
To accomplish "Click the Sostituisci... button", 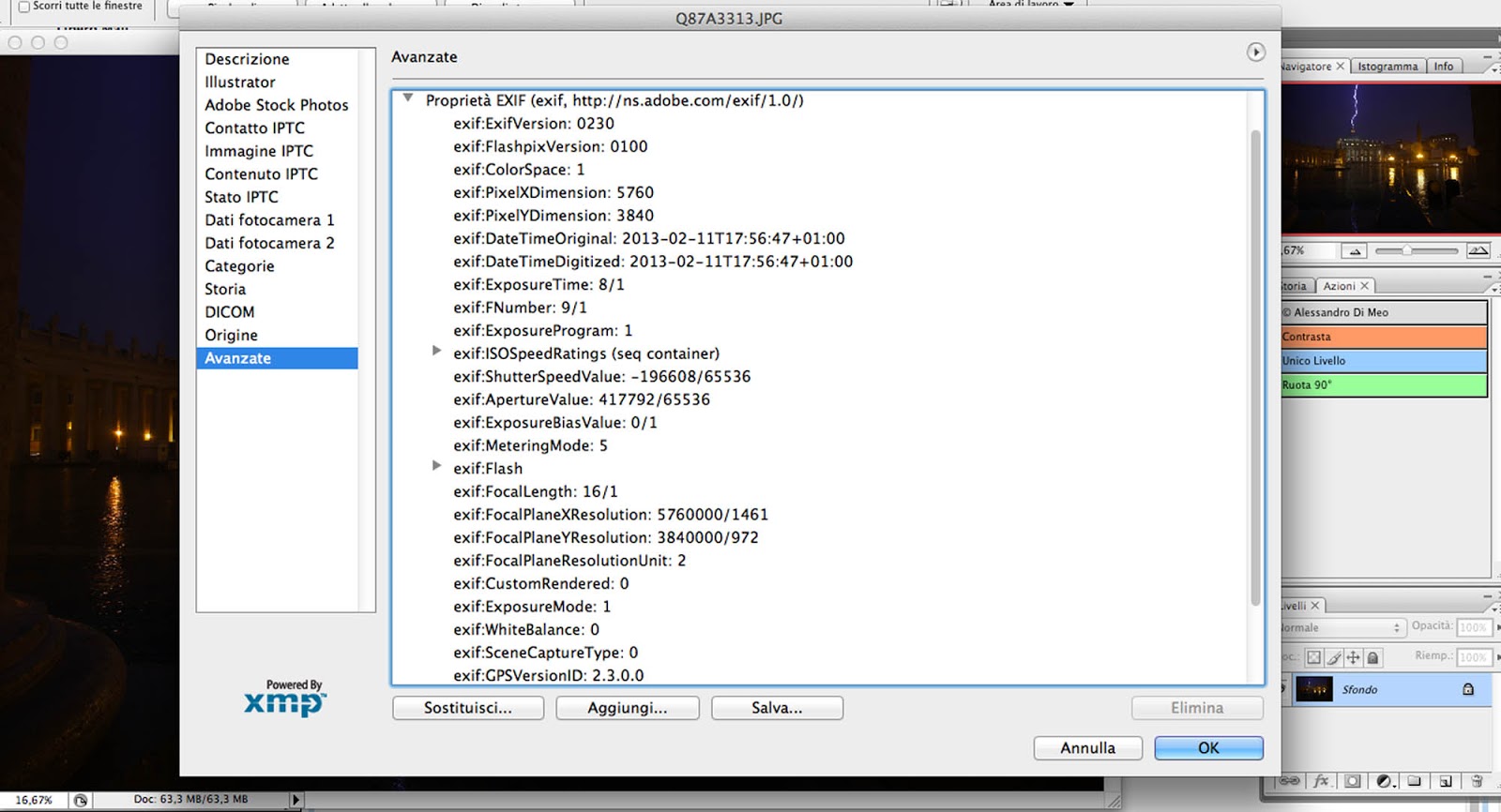I will tap(468, 708).
